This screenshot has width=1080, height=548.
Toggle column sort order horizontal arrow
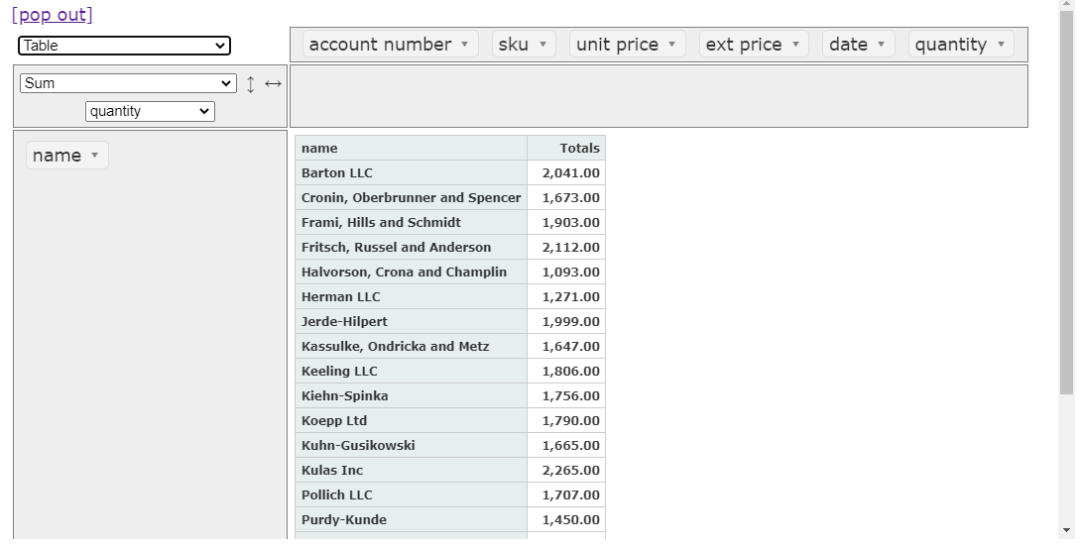[x=273, y=84]
